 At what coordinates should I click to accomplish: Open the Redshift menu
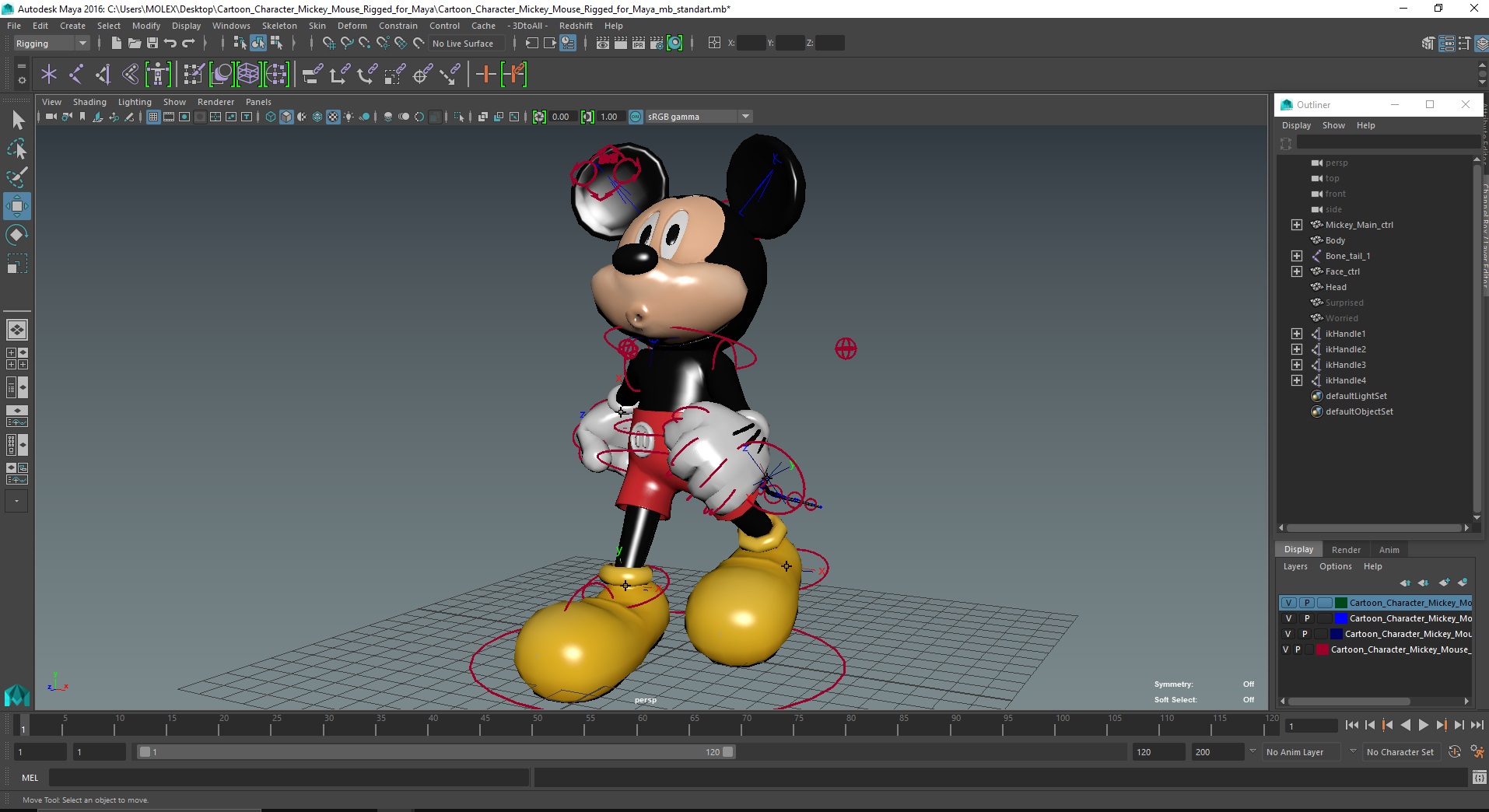576,26
